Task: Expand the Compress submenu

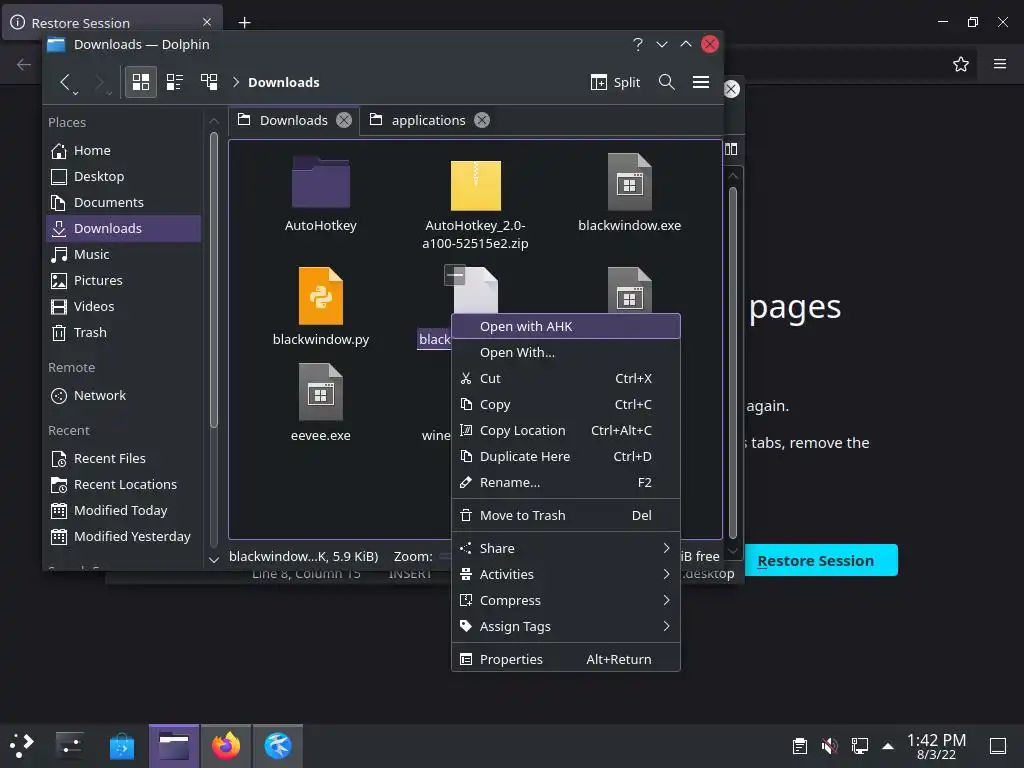Action: [x=566, y=601]
